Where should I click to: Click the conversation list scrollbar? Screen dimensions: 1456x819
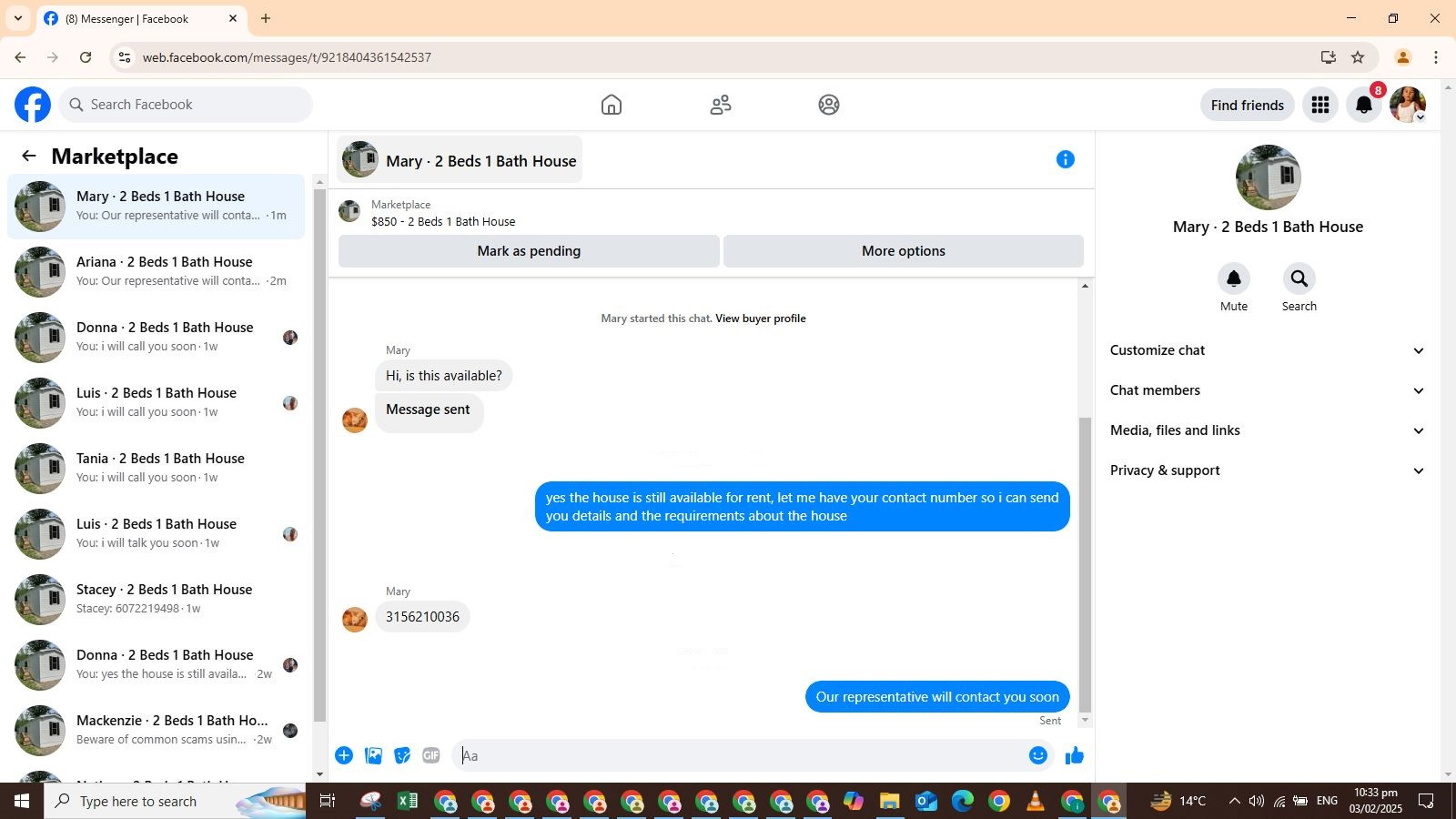(319, 455)
